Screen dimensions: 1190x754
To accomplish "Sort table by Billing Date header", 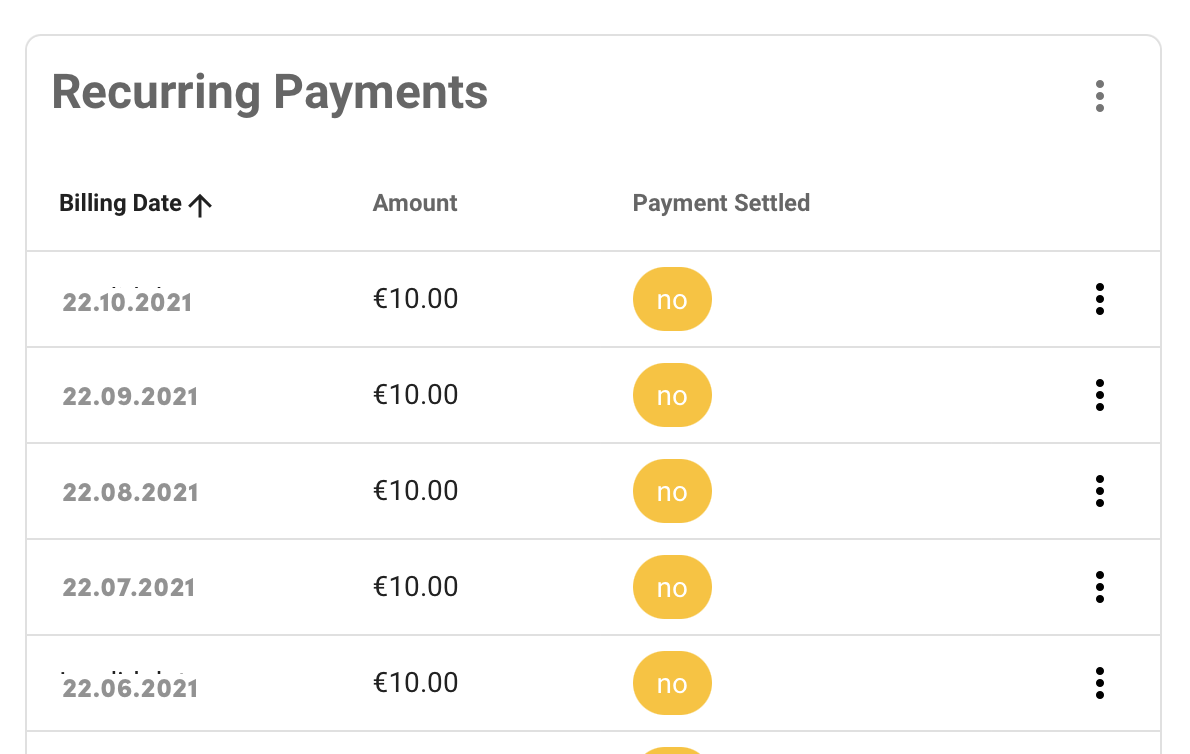I will (x=120, y=203).
